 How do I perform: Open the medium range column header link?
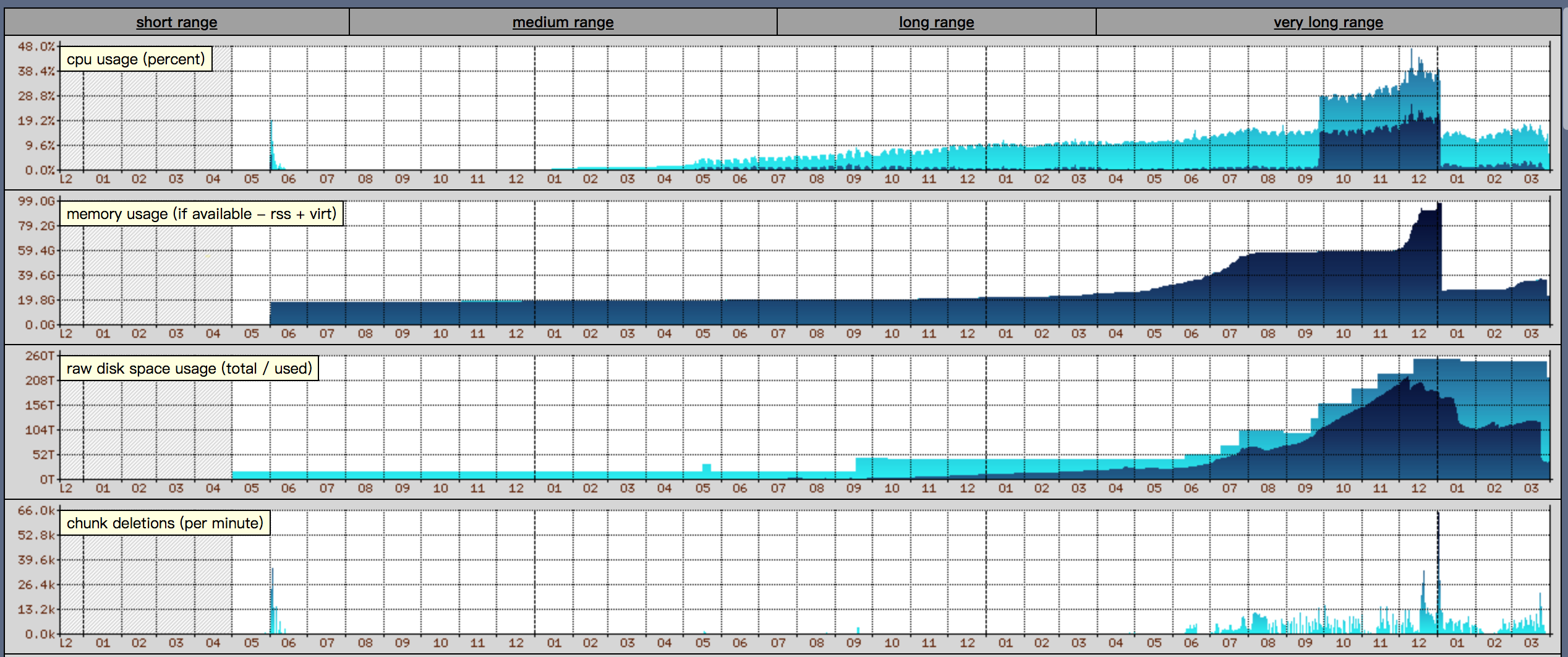coord(563,22)
